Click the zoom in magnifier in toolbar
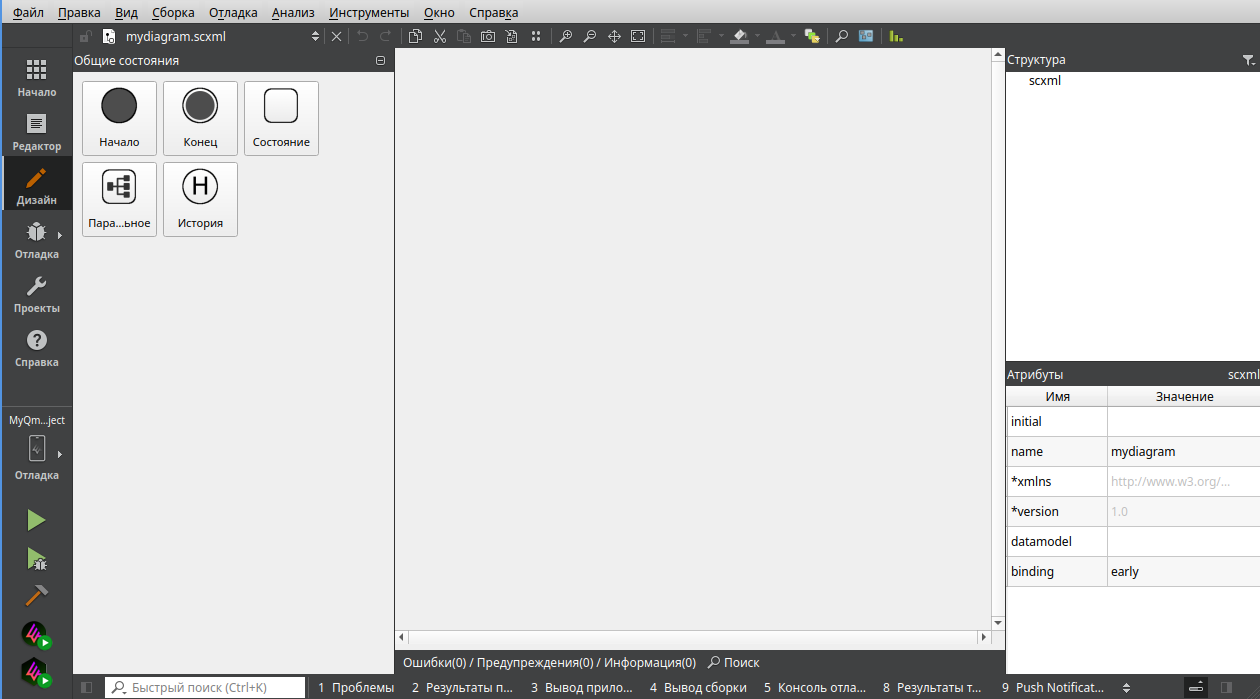Image resolution: width=1260 pixels, height=699 pixels. point(565,36)
